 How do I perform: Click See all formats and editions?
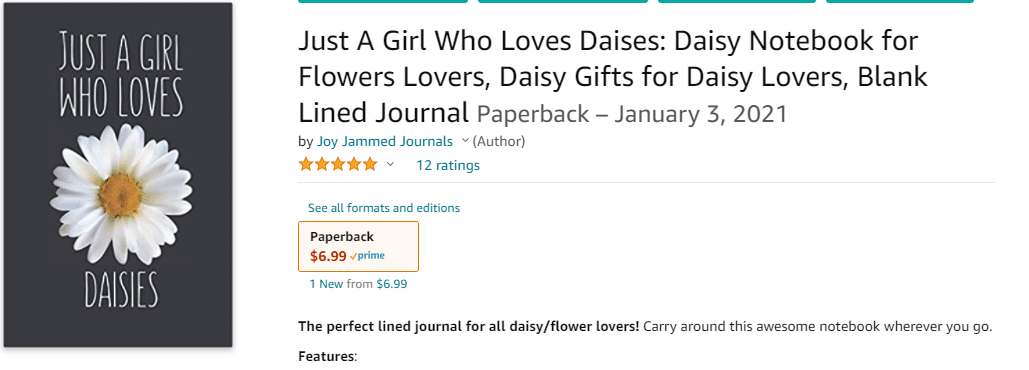click(x=384, y=208)
